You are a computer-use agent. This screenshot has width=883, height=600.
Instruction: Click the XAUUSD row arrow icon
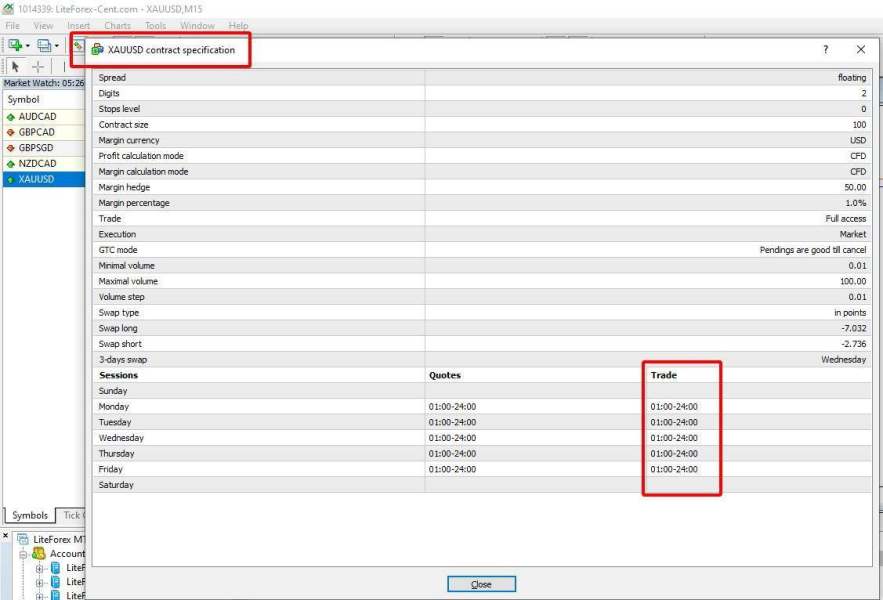coord(11,180)
